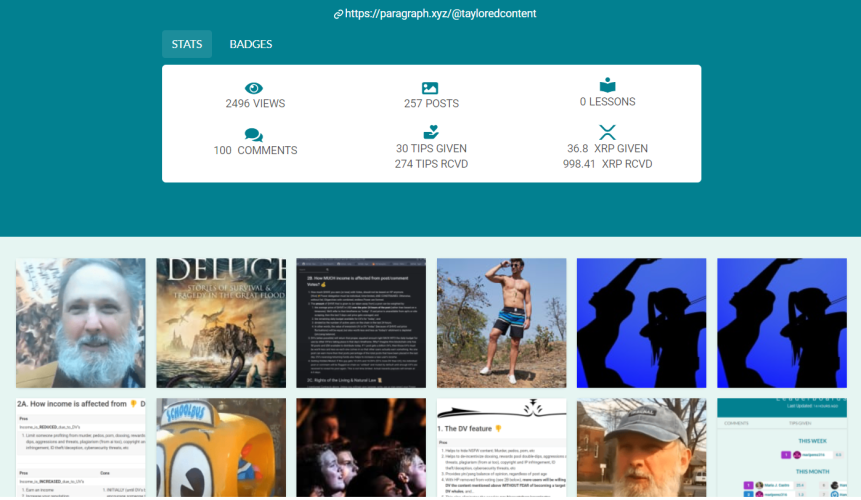Open the bearded man selfie post thumbnail
861x500 pixels.
click(81, 323)
